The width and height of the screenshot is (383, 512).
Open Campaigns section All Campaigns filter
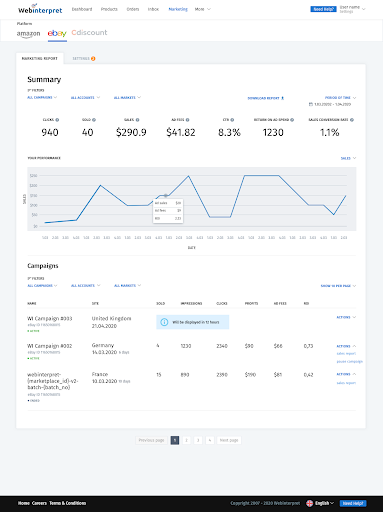click(x=42, y=286)
